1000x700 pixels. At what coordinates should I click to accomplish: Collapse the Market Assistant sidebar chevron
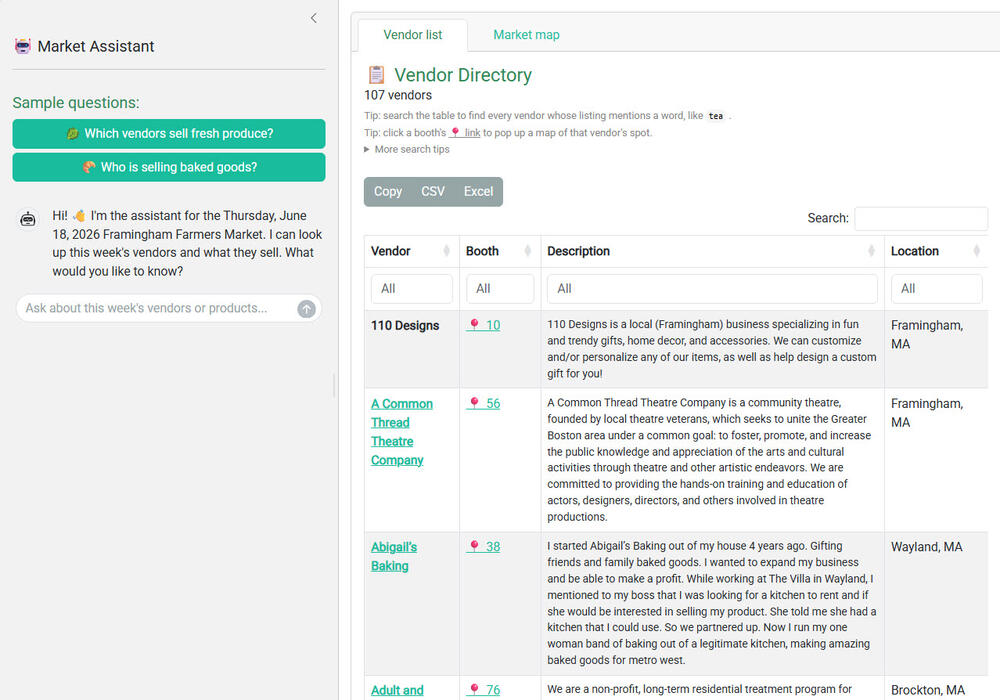pos(313,18)
